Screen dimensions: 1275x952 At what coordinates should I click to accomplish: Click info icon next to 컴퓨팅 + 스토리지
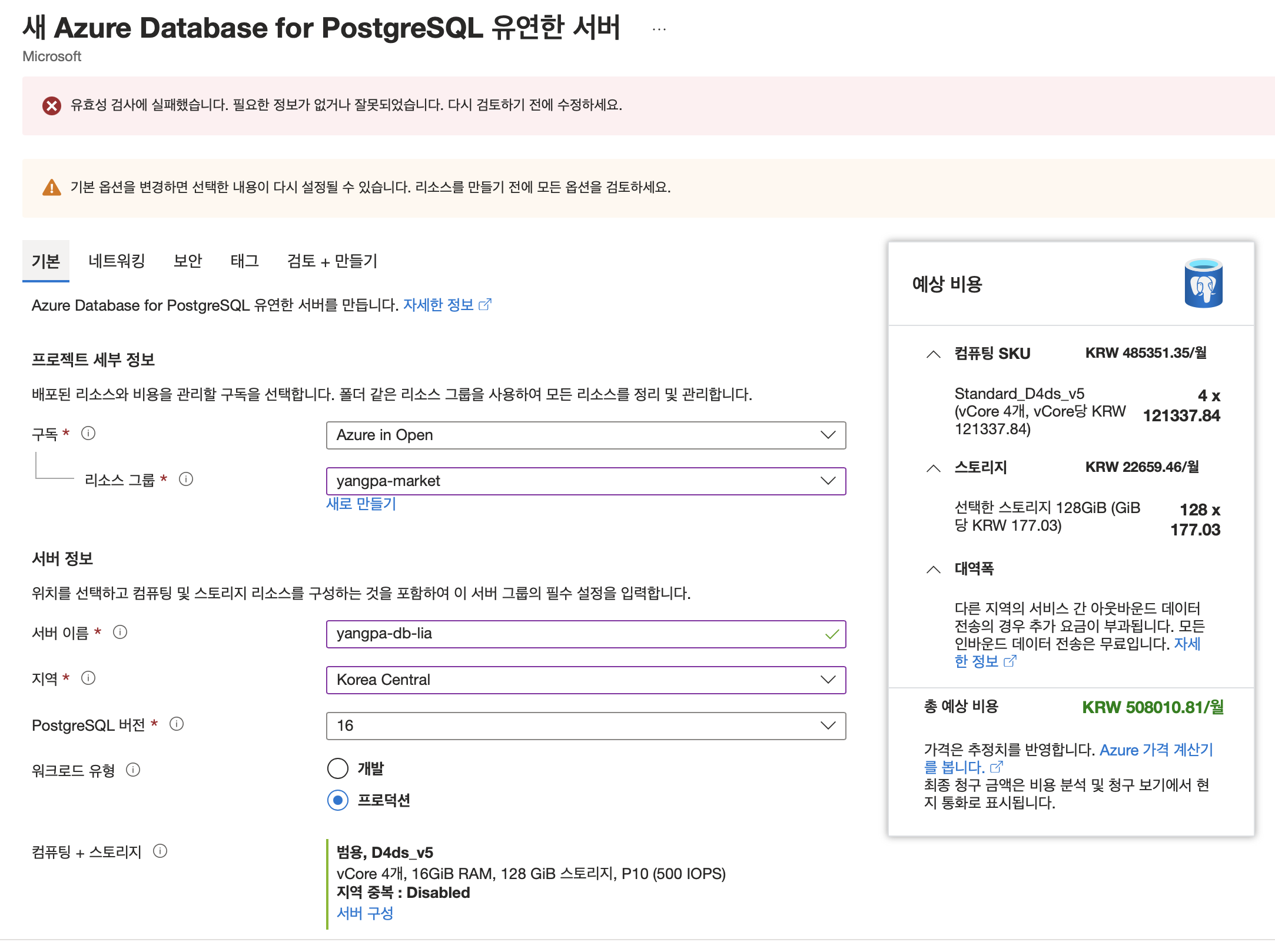[x=160, y=851]
